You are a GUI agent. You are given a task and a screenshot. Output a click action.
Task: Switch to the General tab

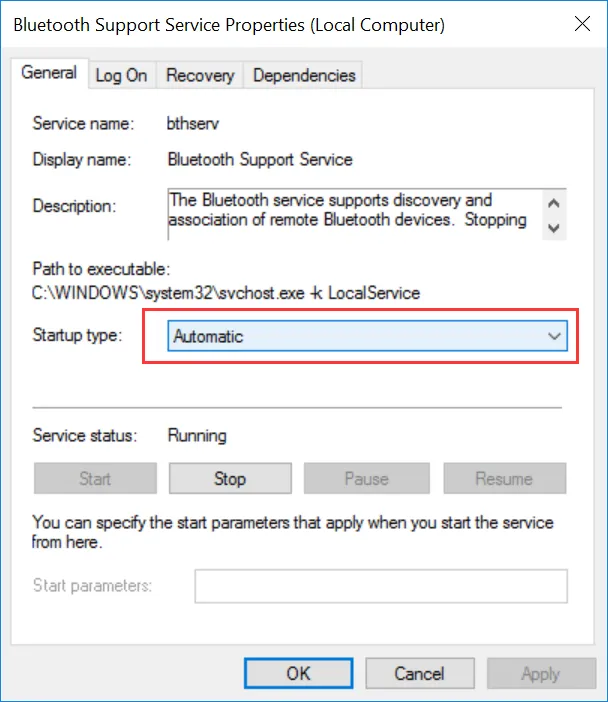pyautogui.click(x=49, y=73)
